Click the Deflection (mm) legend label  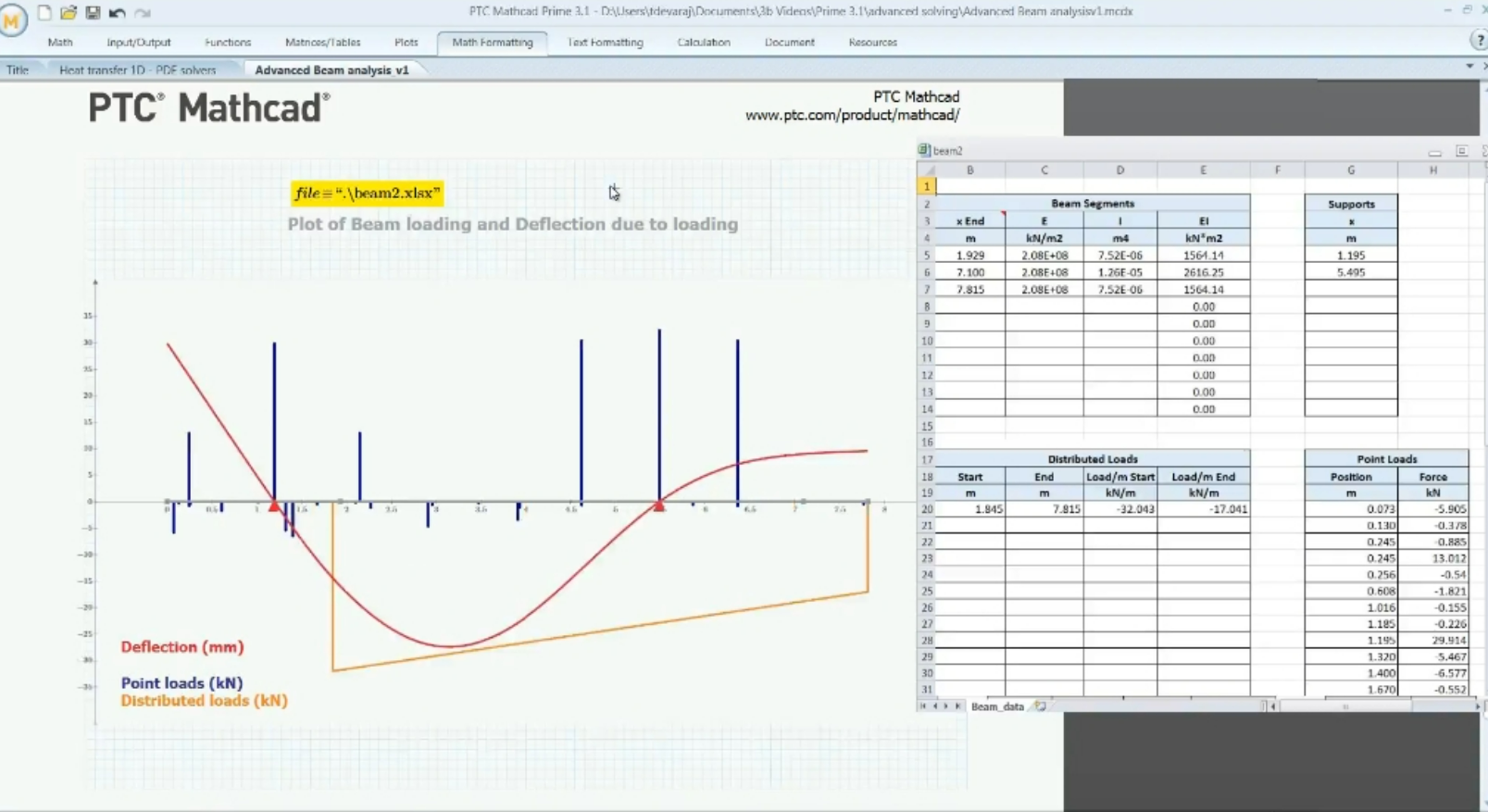coord(182,647)
